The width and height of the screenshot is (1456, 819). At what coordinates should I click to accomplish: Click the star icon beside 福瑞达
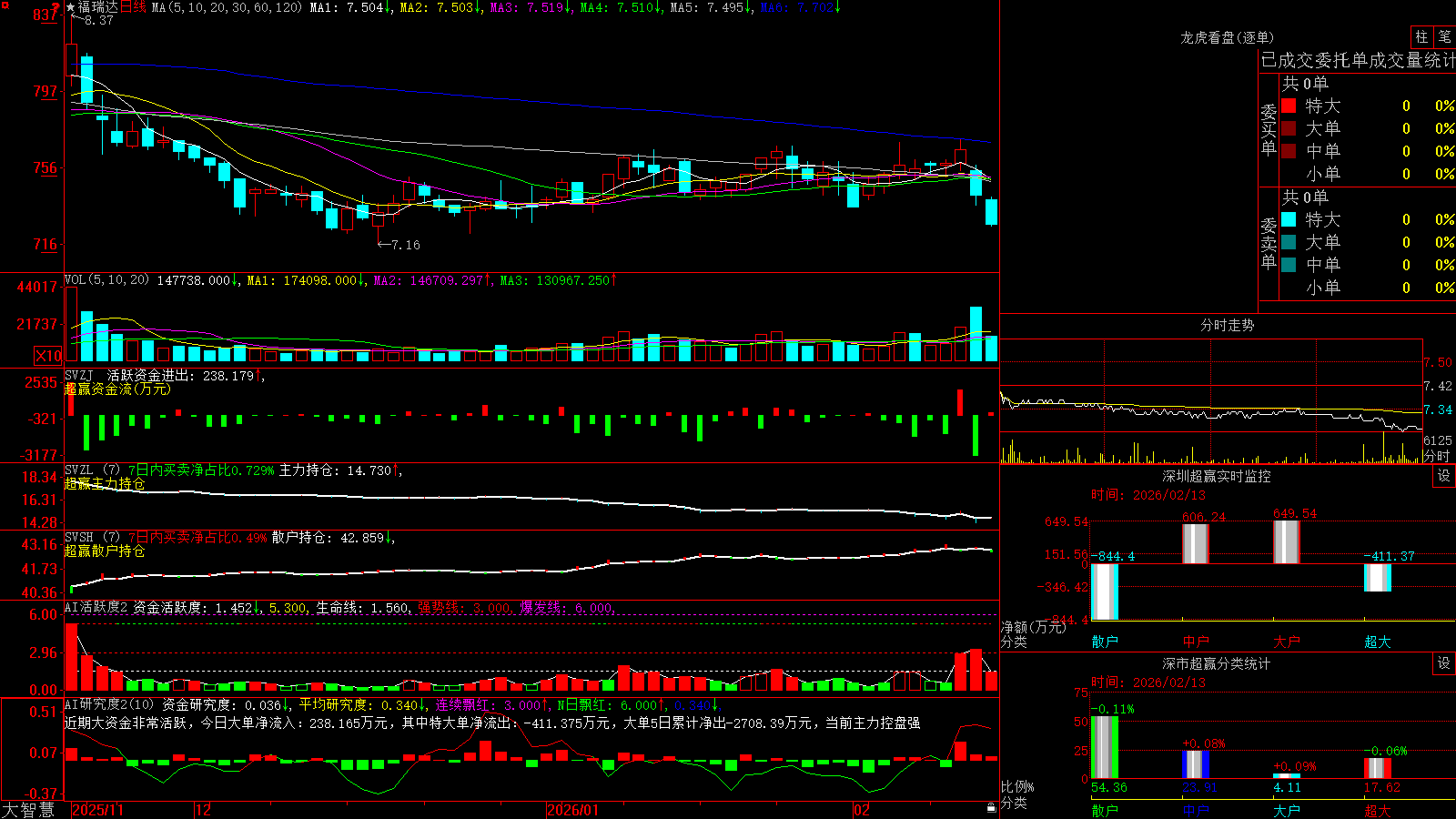(x=70, y=7)
